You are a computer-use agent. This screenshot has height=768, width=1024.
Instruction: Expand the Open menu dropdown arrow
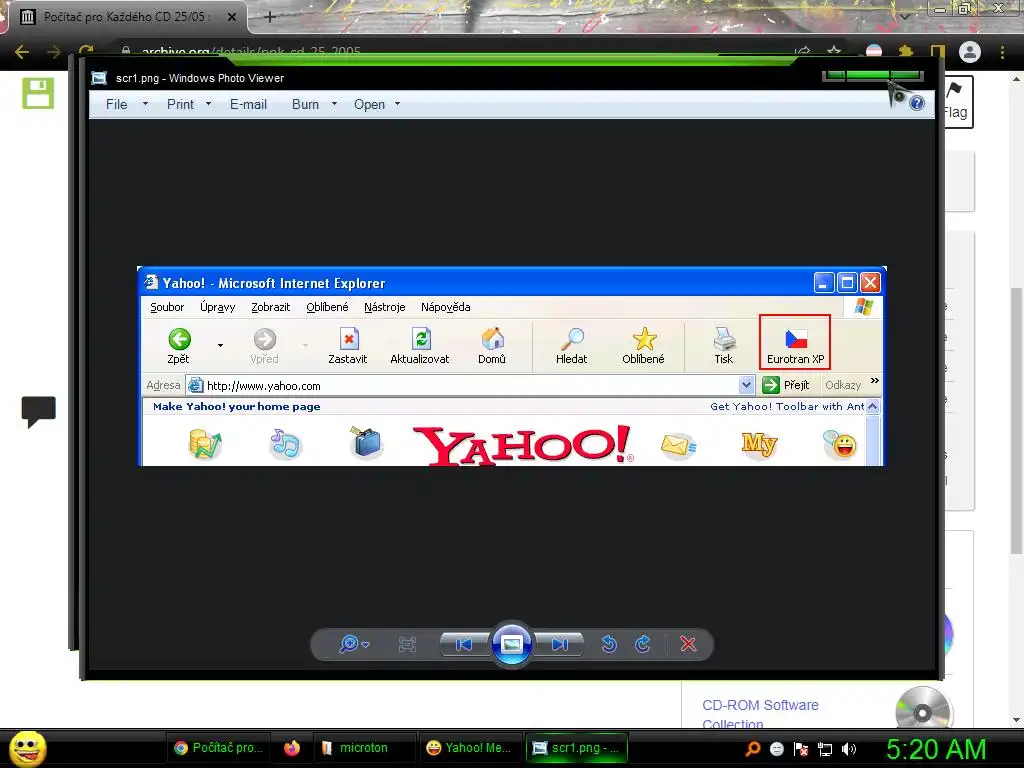397,104
